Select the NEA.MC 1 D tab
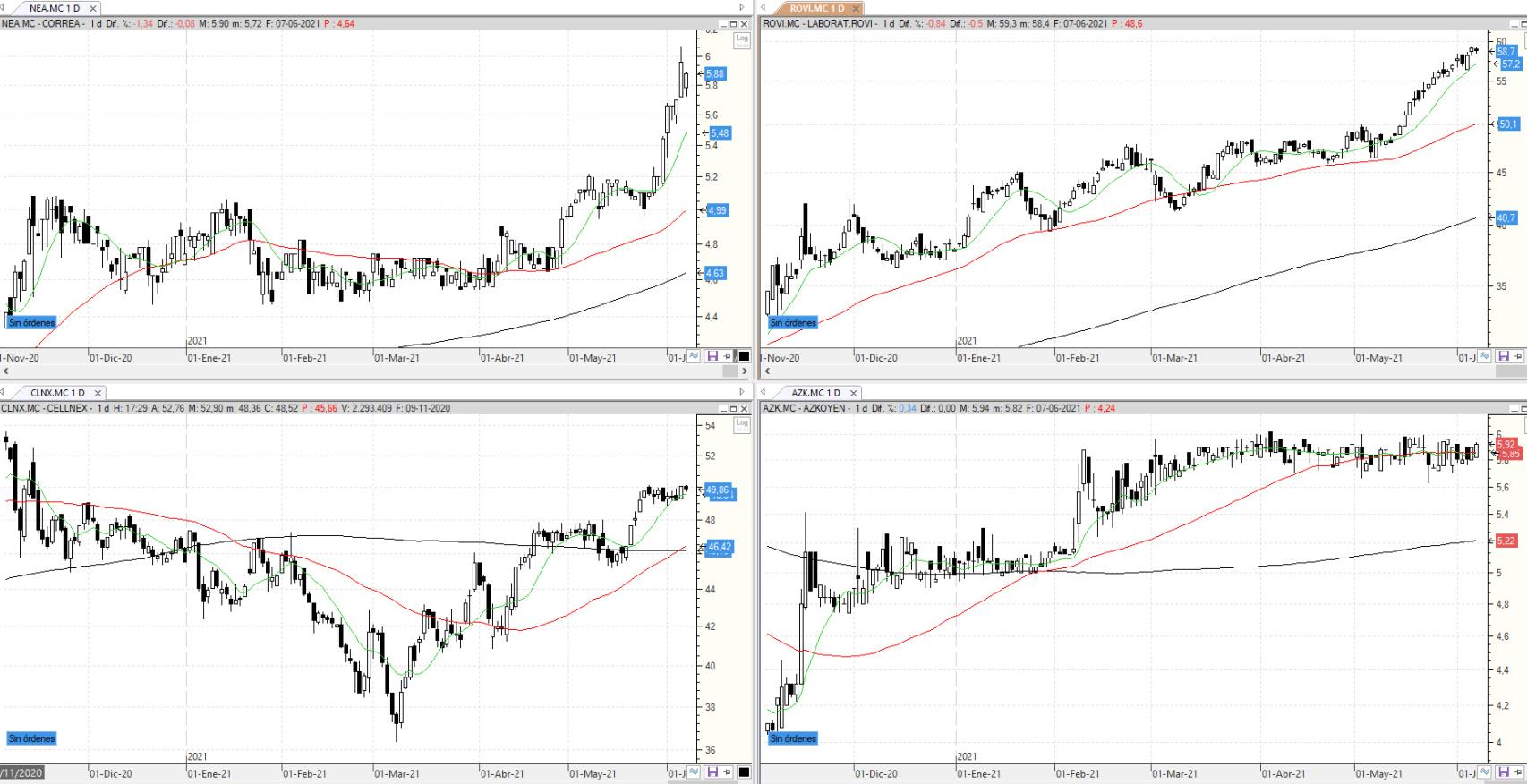Image resolution: width=1527 pixels, height=784 pixels. [x=54, y=8]
